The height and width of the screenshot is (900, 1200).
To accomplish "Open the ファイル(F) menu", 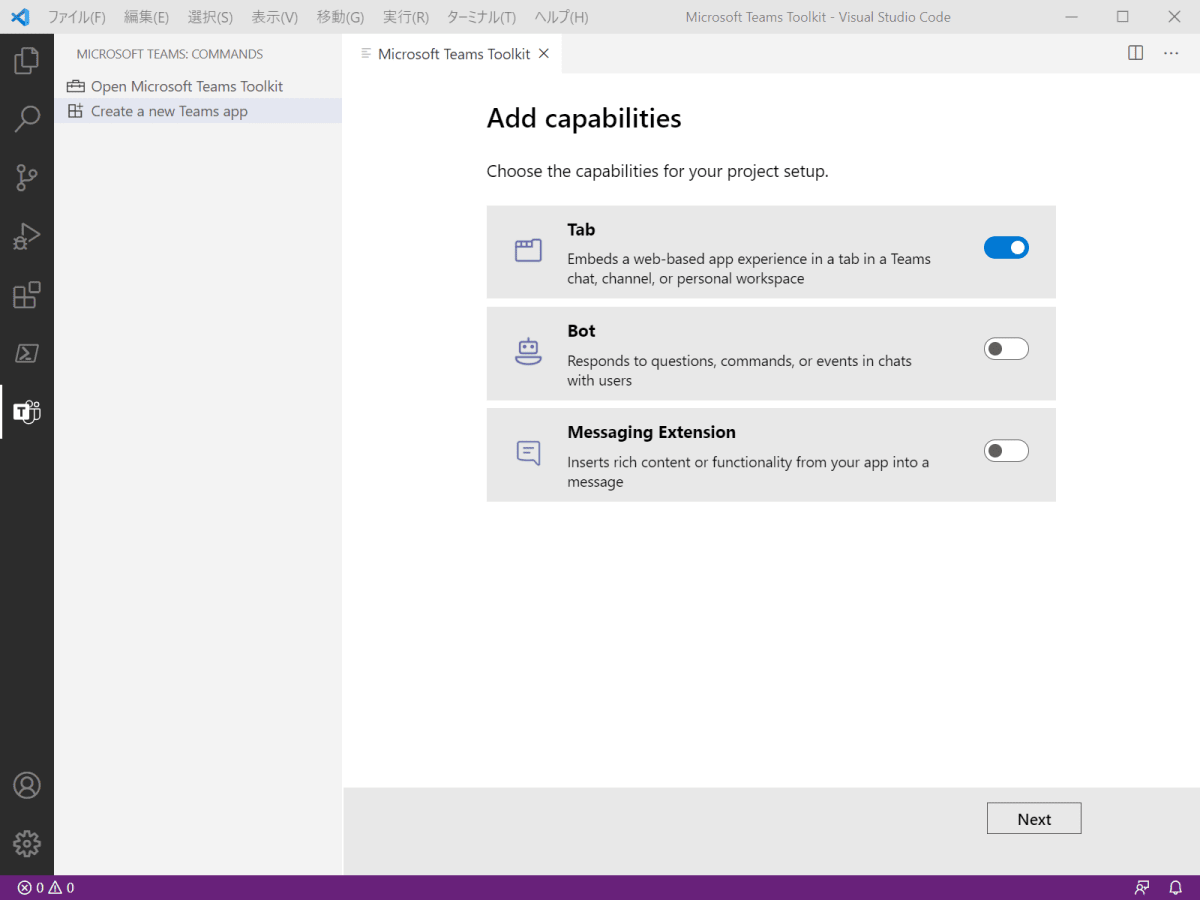I will tap(76, 17).
